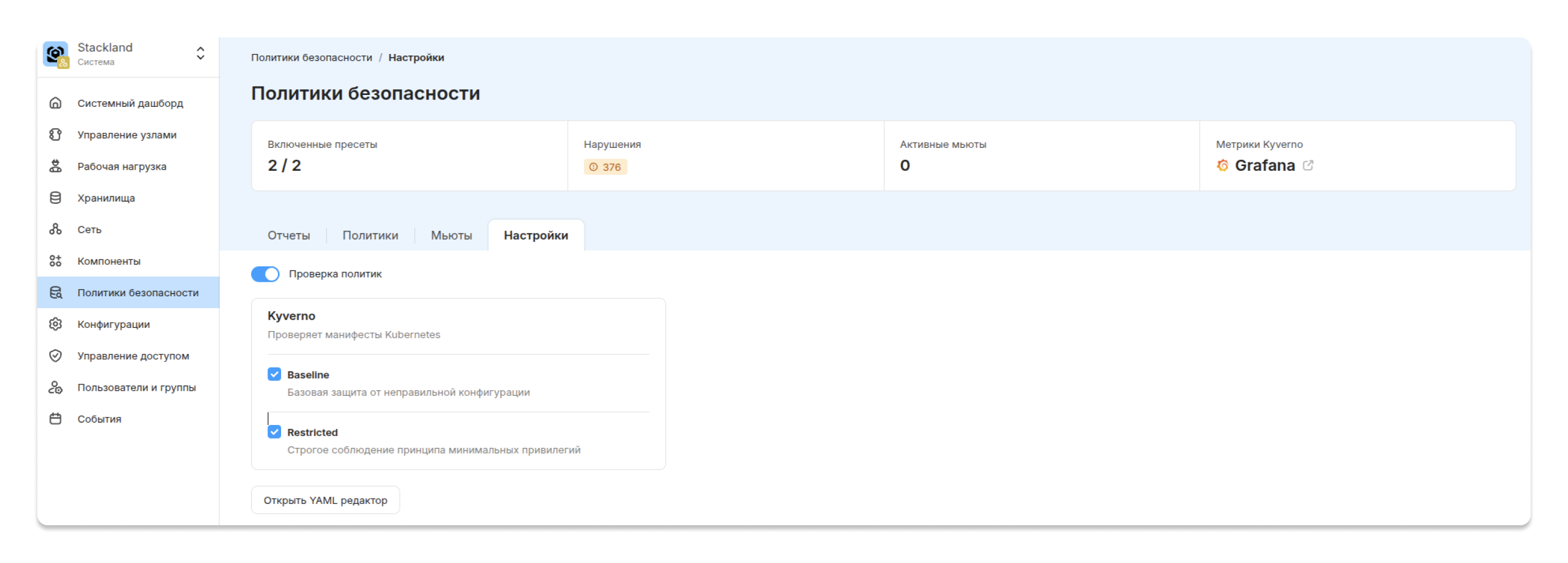Click the network icon beside Сеть
This screenshot has width=1568, height=563.
click(x=55, y=230)
